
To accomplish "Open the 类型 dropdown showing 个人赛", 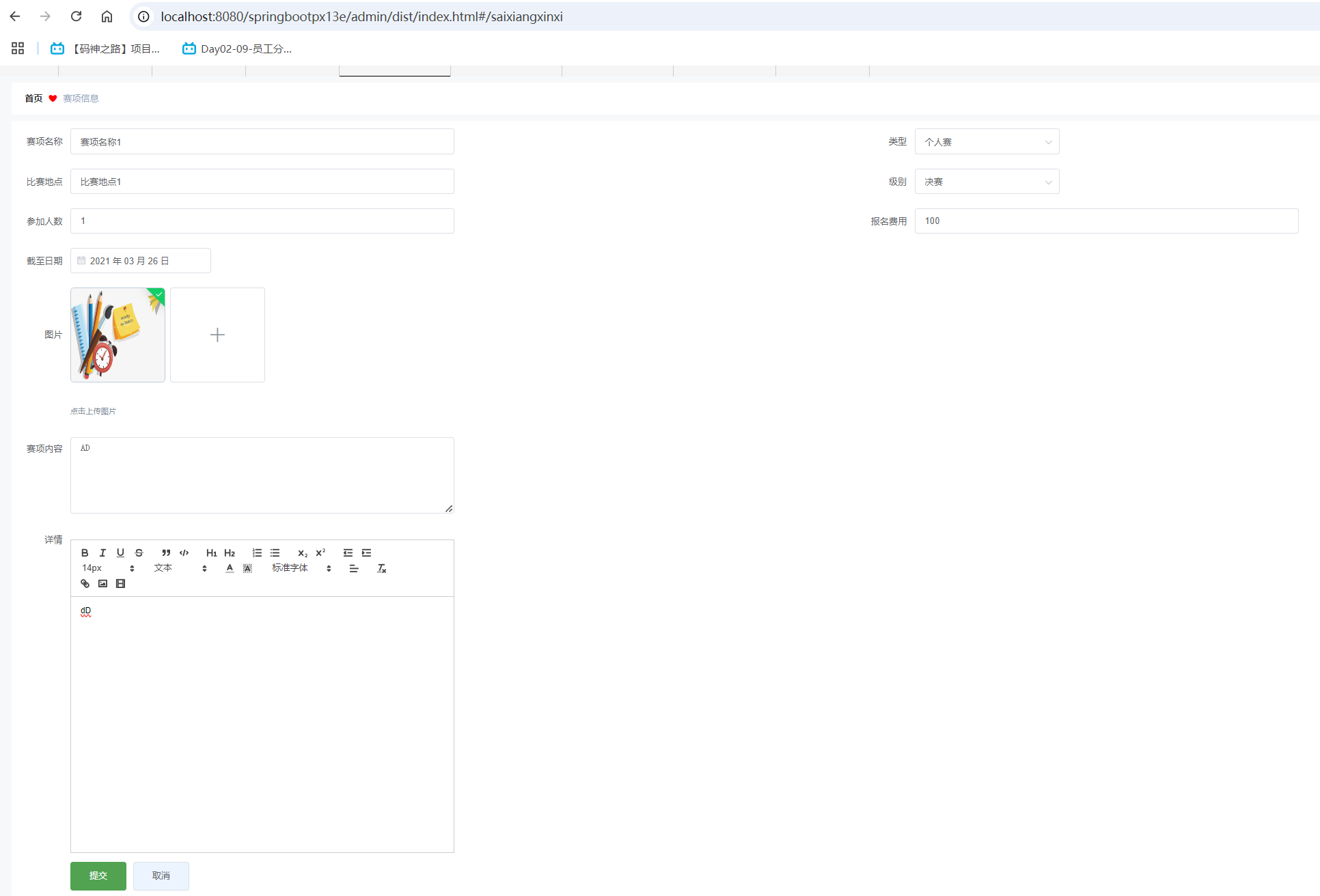I will coord(987,141).
